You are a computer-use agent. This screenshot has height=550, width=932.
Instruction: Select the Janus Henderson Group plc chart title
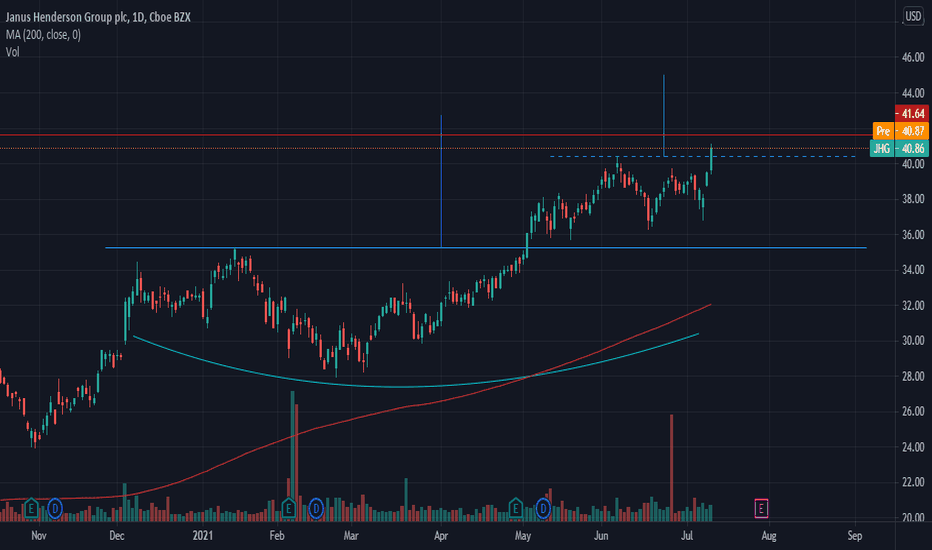[98, 17]
